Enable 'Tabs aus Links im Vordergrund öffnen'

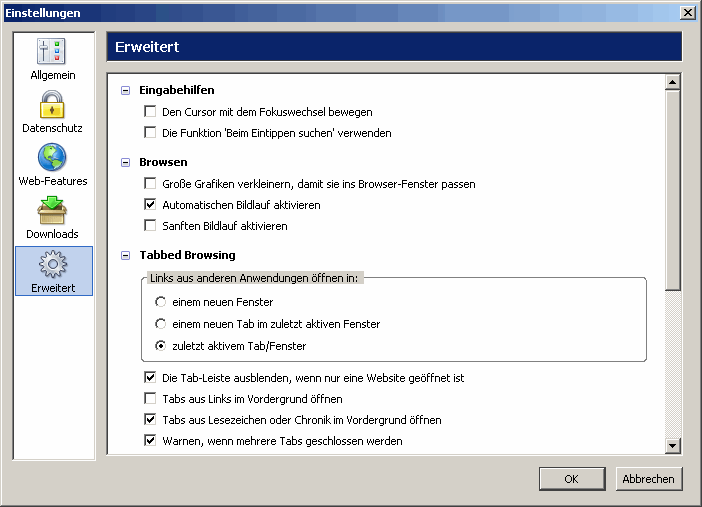[x=151, y=399]
